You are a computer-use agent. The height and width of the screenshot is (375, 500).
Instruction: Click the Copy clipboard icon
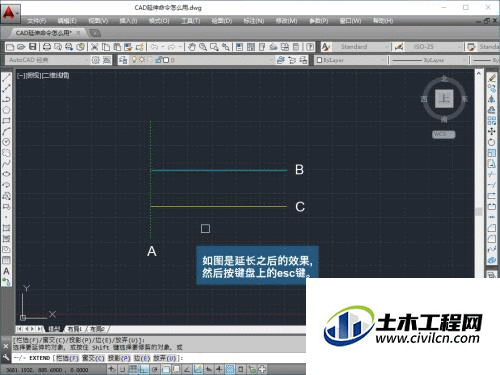click(106, 47)
